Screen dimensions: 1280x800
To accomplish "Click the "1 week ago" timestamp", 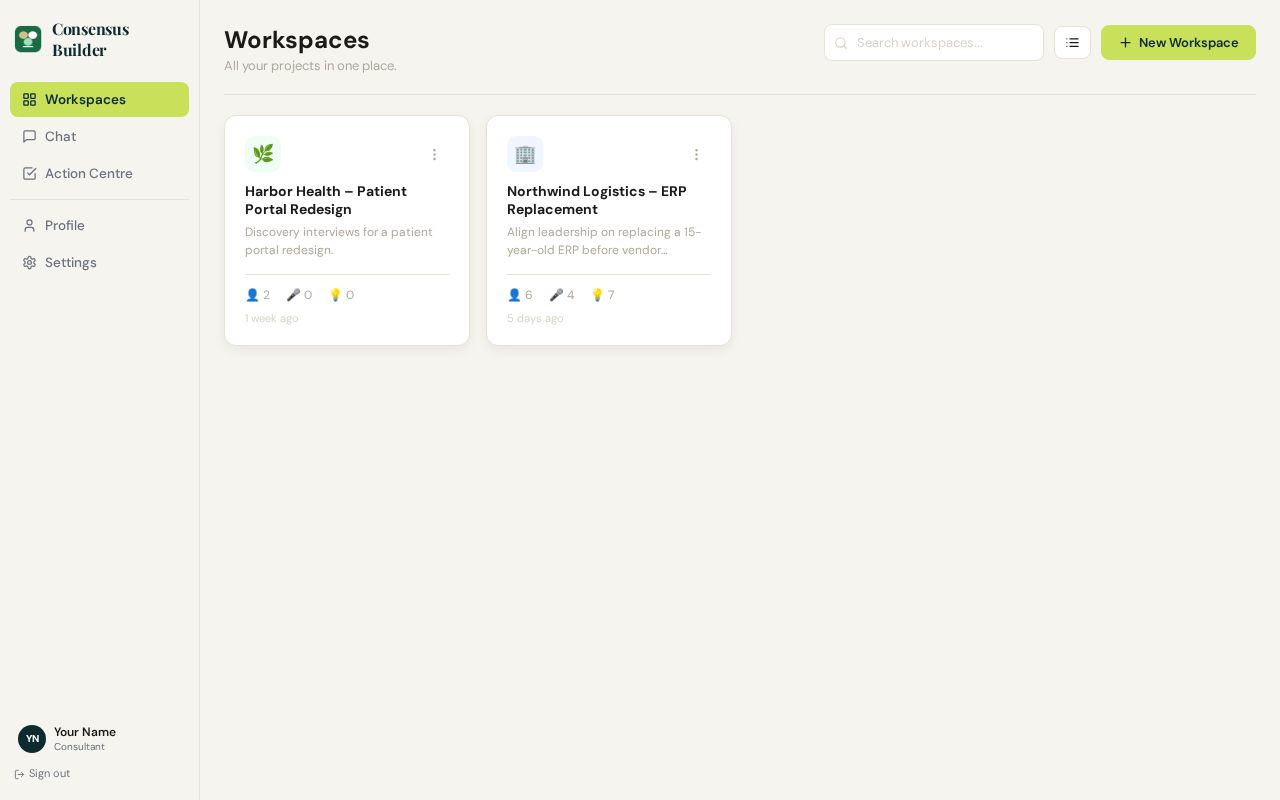I will tap(272, 318).
